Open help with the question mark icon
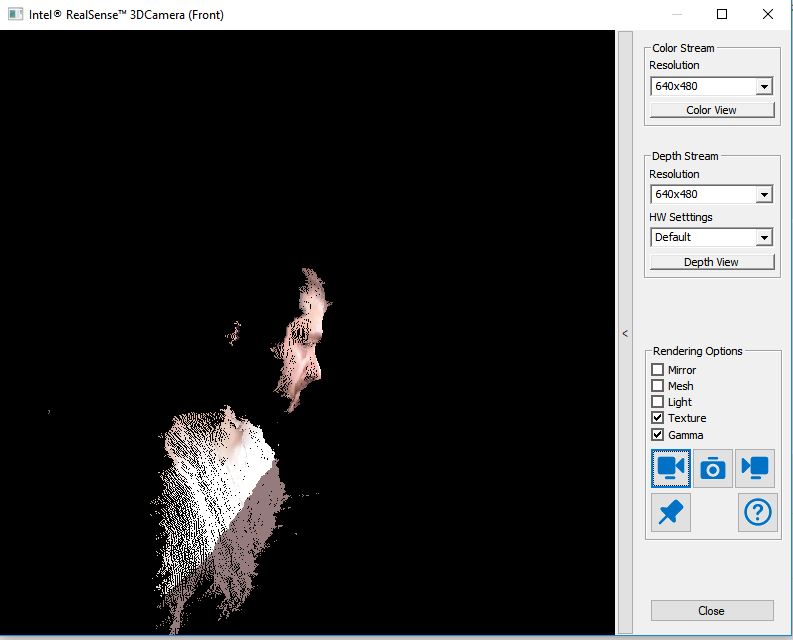Viewport: 793px width, 640px height. point(758,512)
